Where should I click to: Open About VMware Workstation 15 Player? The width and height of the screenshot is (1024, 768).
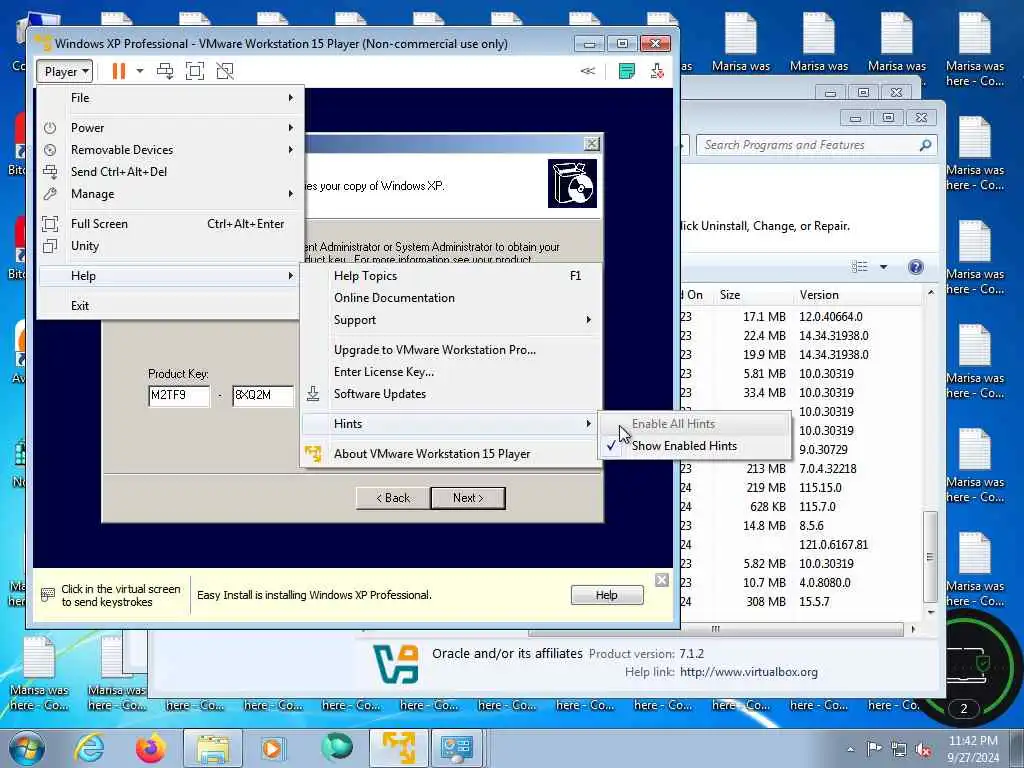(451, 454)
